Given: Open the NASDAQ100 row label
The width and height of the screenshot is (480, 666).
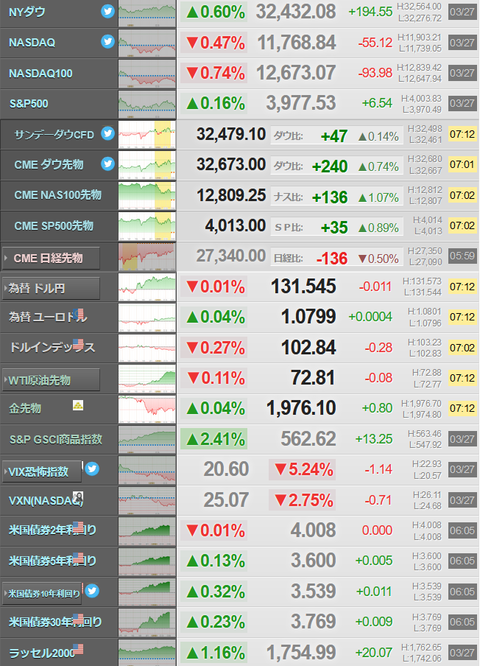Looking at the screenshot, I should click(x=40, y=73).
